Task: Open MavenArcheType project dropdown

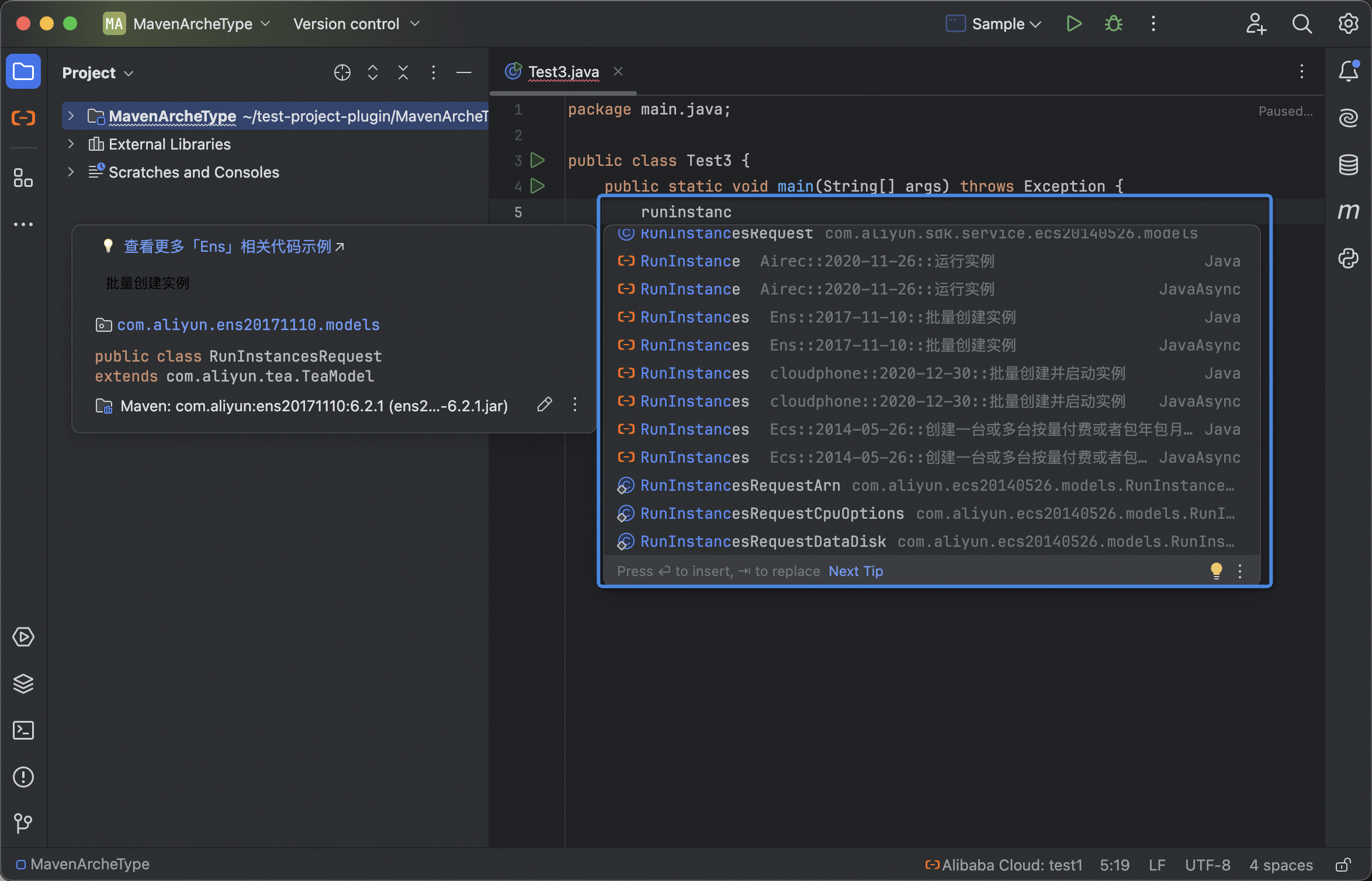Action: (x=188, y=23)
